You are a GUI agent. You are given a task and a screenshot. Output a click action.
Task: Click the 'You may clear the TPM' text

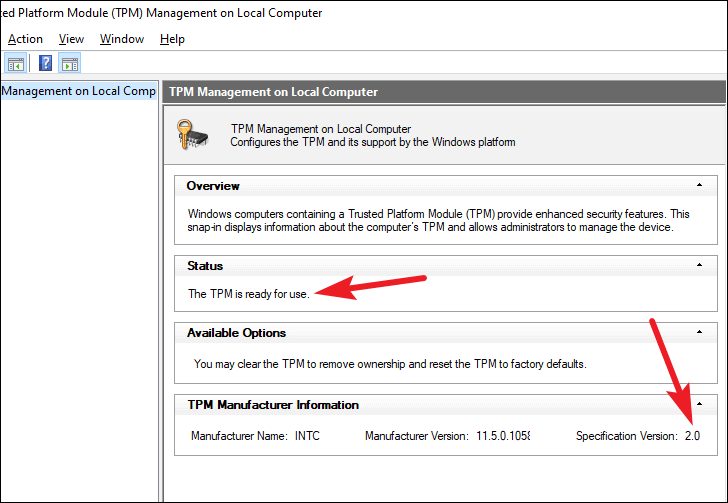pos(390,364)
